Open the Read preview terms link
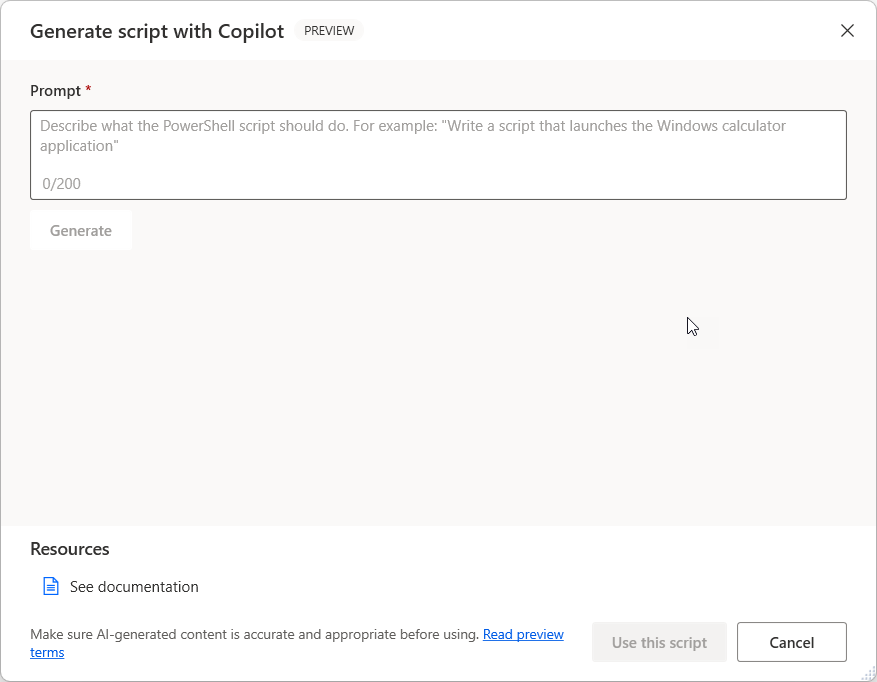 tap(522, 635)
